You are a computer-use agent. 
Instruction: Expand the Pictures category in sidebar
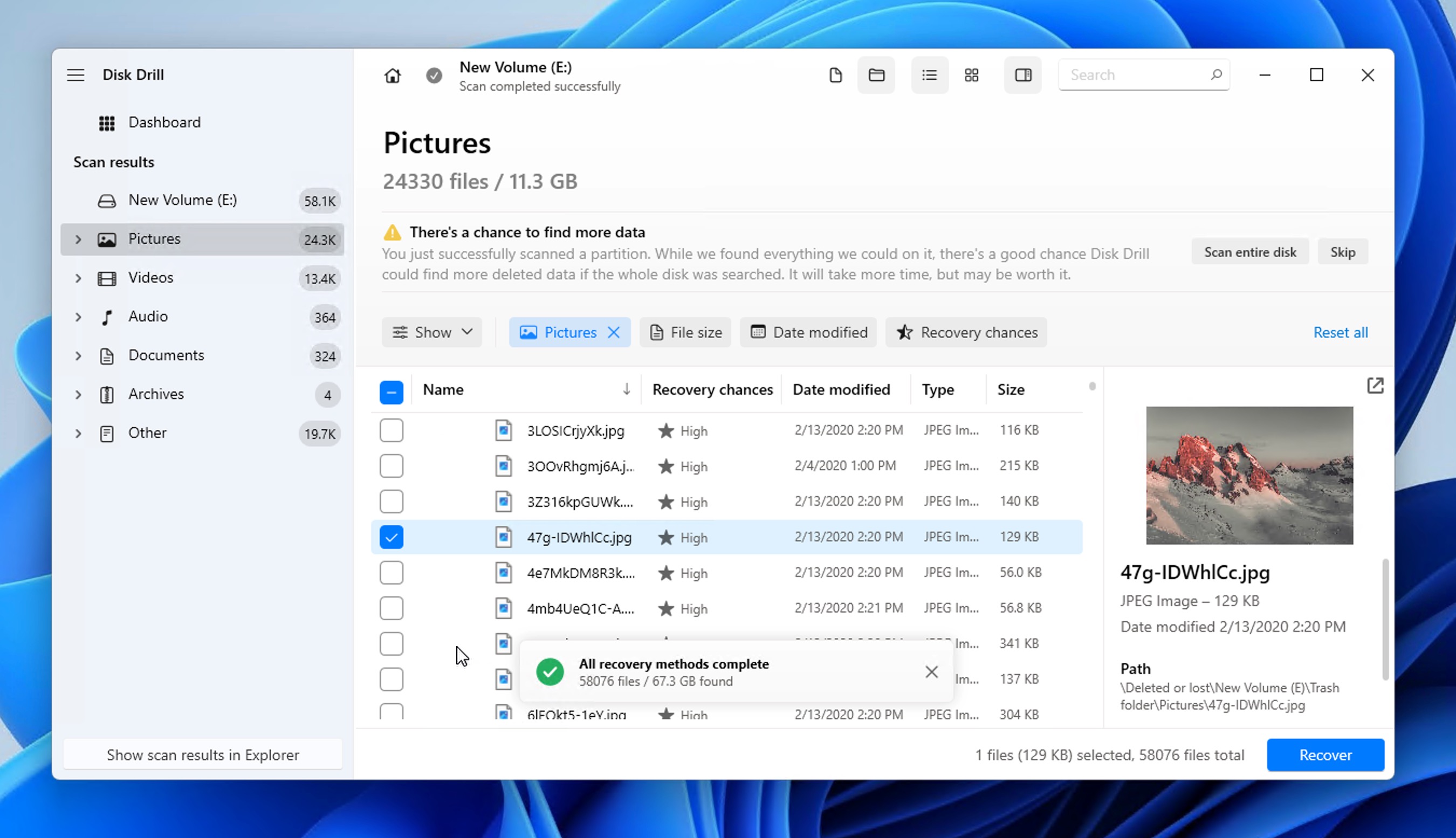point(77,239)
